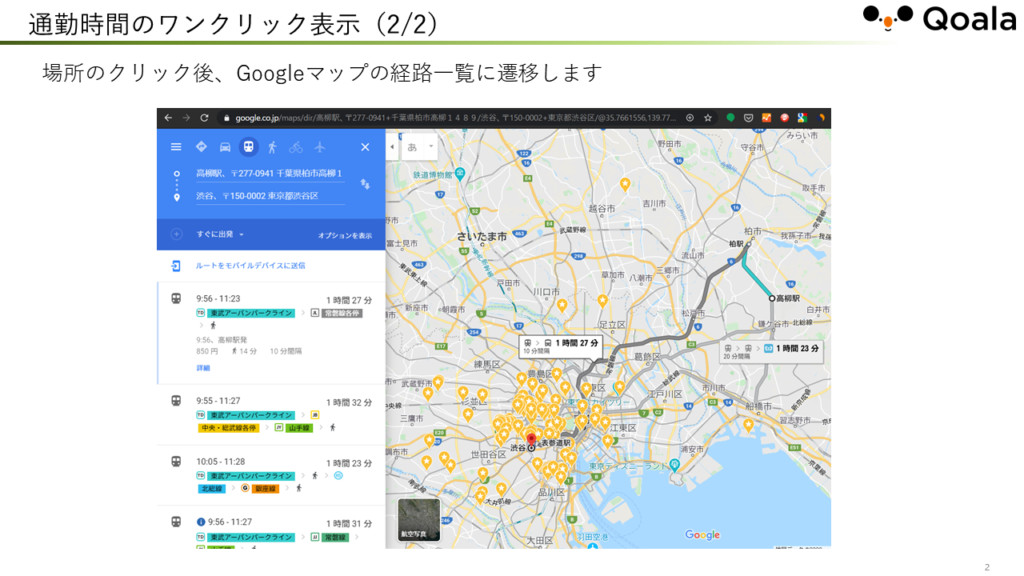The width and height of the screenshot is (1024, 576).
Task: Swap origin and destination with reverse arrows
Action: pyautogui.click(x=365, y=184)
